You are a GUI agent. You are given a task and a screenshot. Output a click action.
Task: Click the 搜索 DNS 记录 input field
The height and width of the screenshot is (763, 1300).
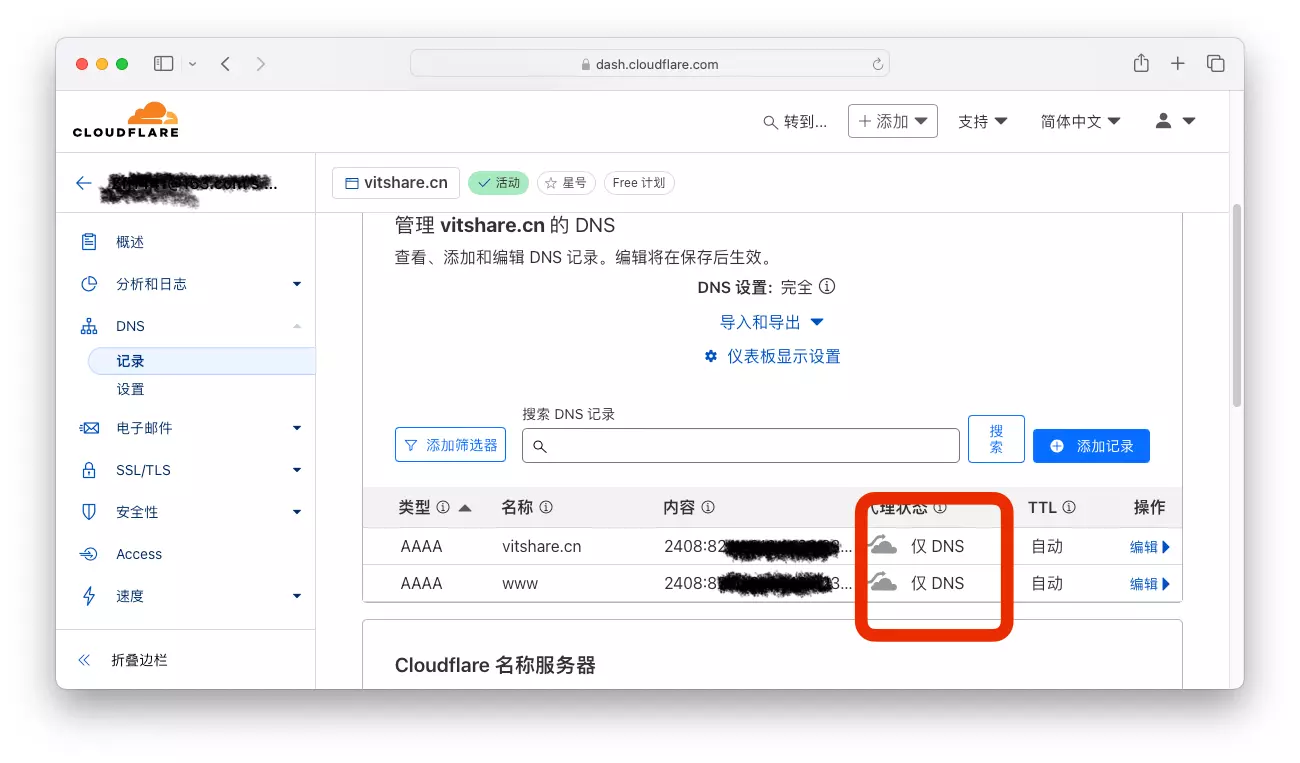click(x=741, y=446)
